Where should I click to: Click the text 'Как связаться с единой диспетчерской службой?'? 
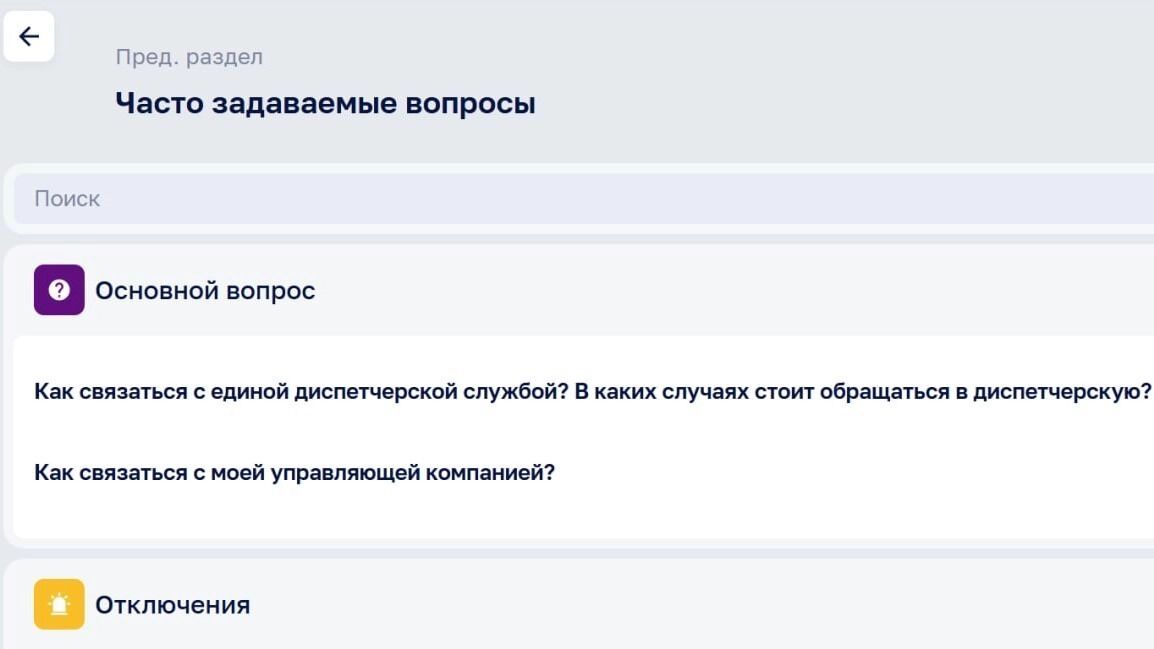301,392
